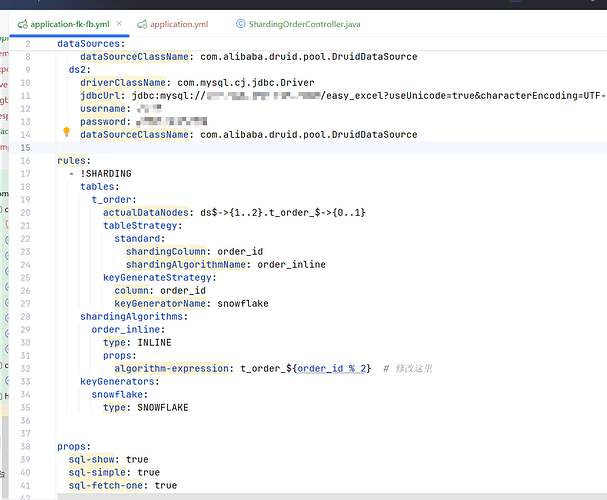Close the application-fk-fb.yml tab
Viewport: 607px width, 500px height.
(119, 24)
